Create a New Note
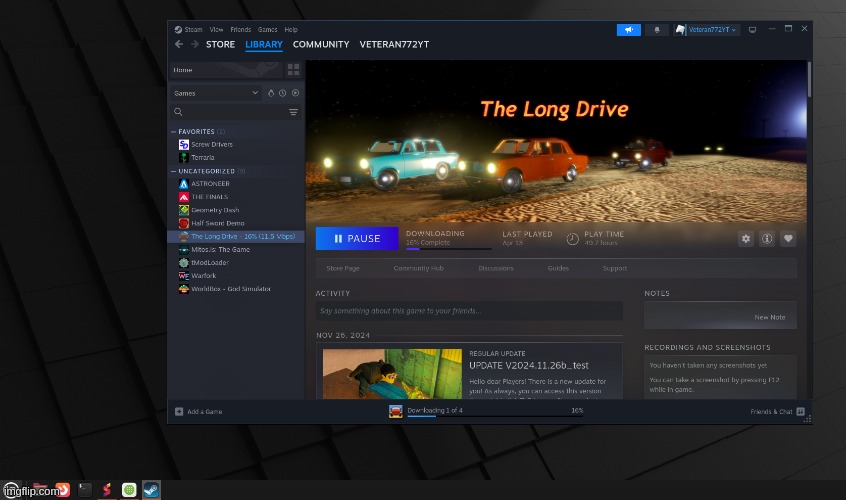The height and width of the screenshot is (500, 846). [x=770, y=317]
